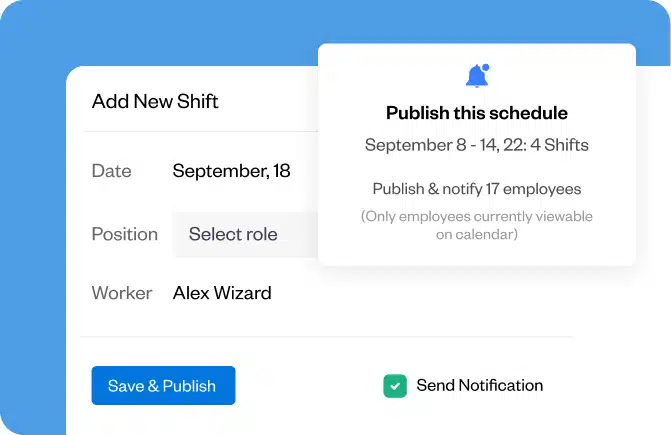Click the Alex Wizard worker field

pos(222,293)
